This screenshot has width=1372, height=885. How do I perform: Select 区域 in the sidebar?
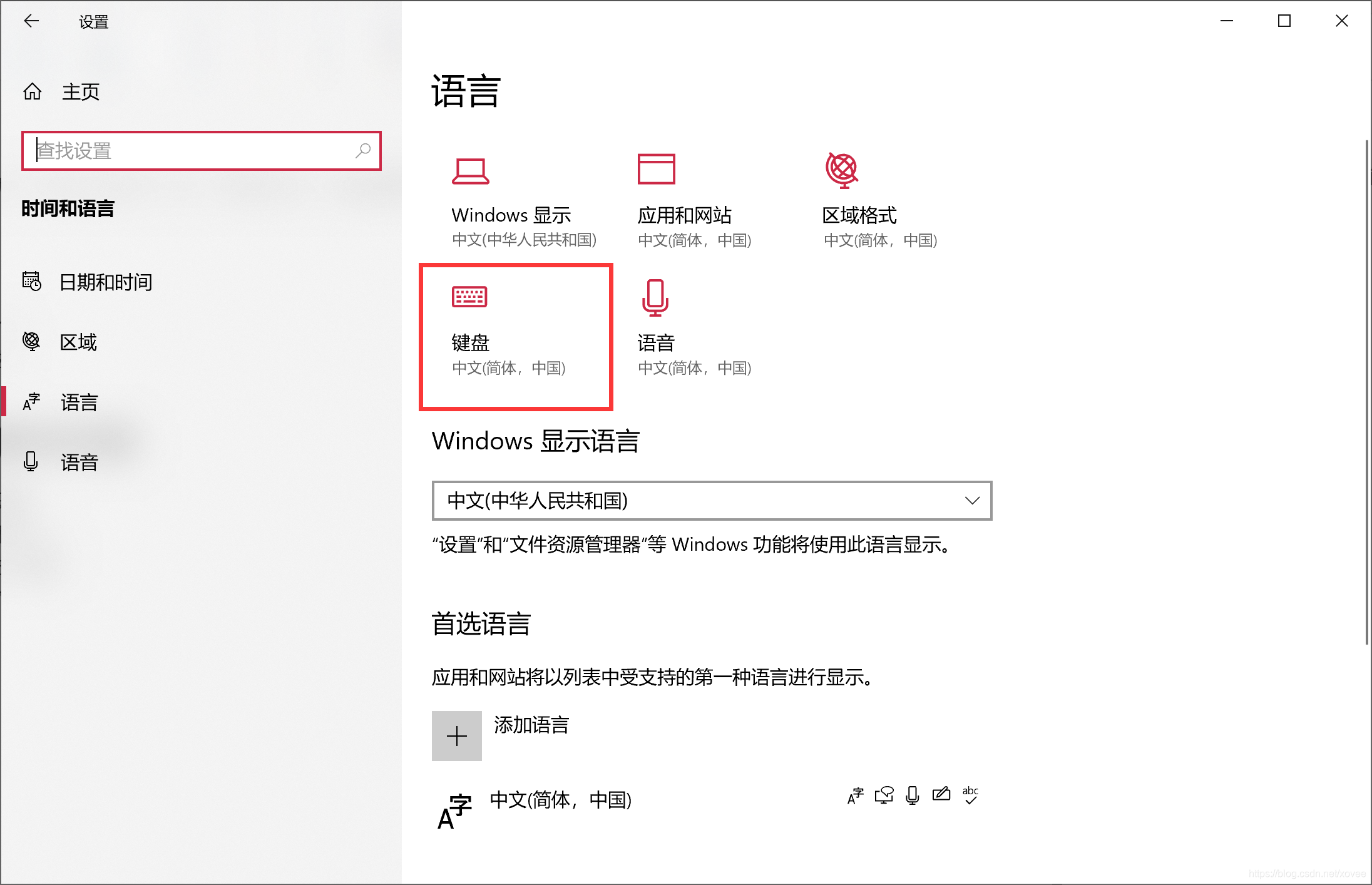pos(78,342)
